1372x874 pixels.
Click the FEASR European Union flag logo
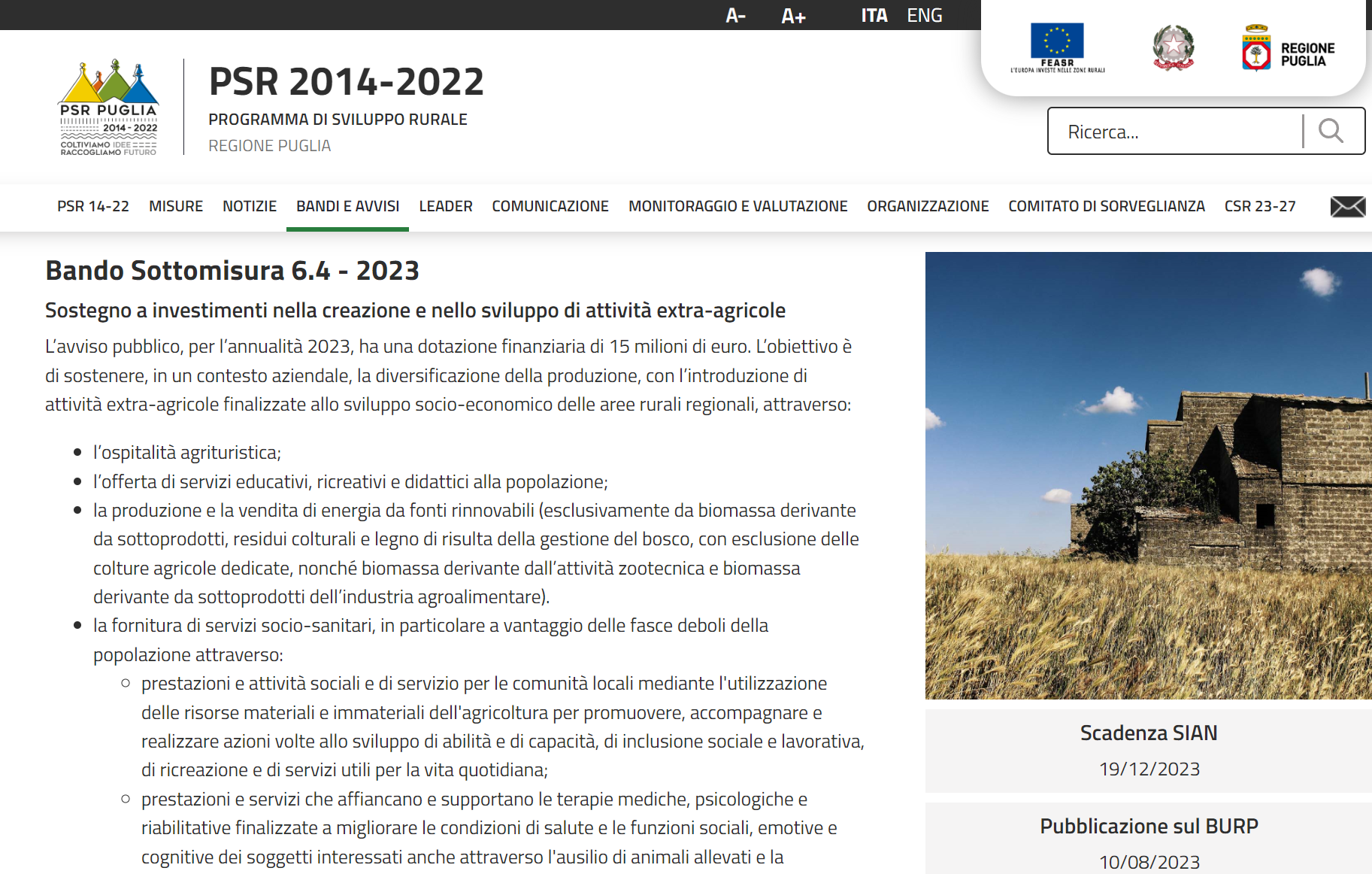click(1057, 48)
